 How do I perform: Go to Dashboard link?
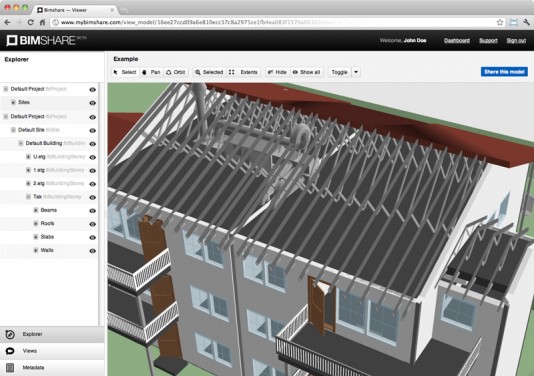point(457,41)
